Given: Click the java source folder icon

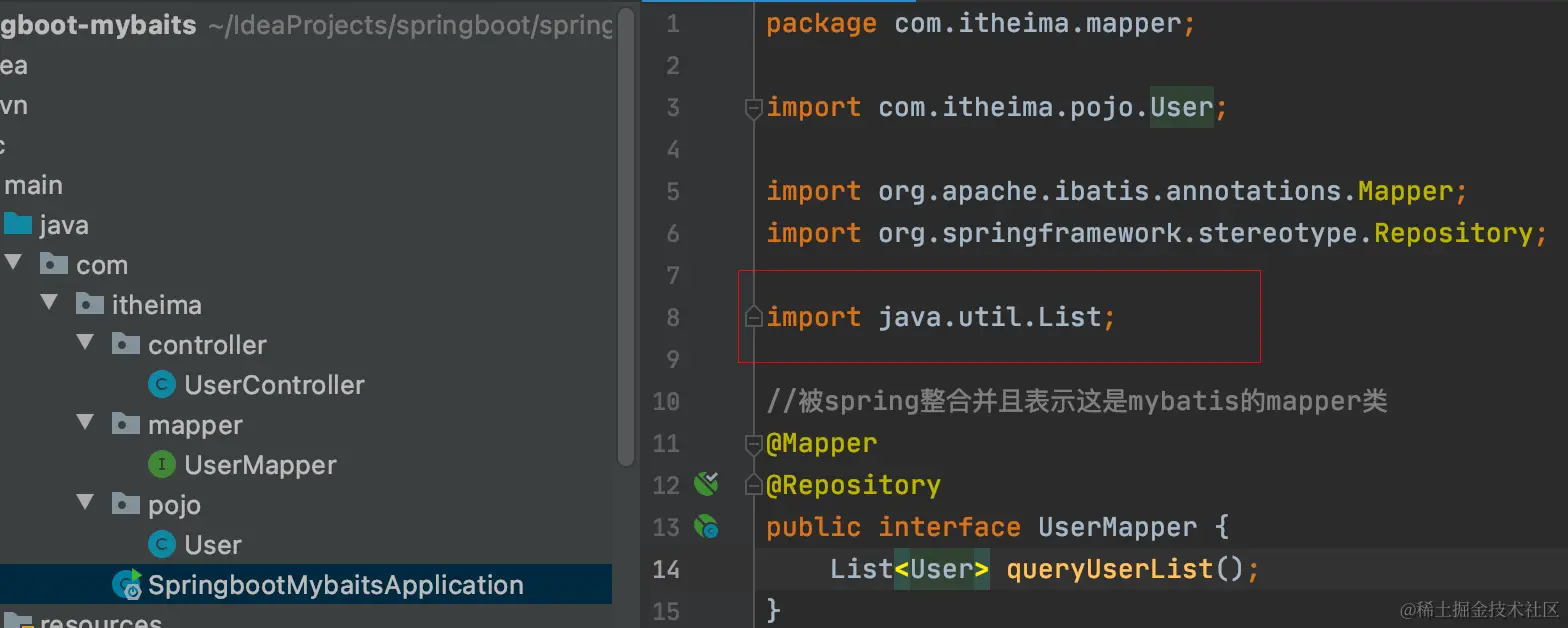Looking at the screenshot, I should pyautogui.click(x=18, y=225).
